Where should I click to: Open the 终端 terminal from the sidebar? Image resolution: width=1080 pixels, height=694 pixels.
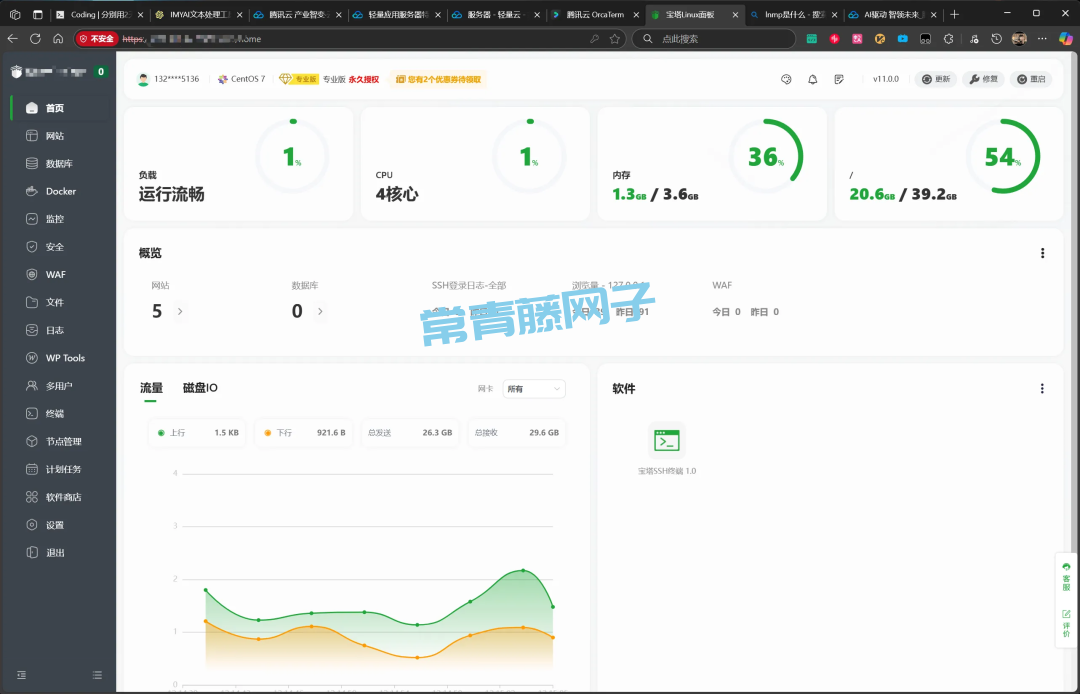click(54, 413)
